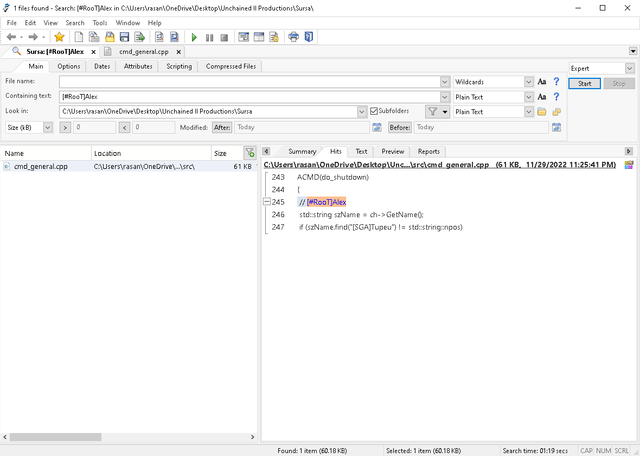The height and width of the screenshot is (456, 640).
Task: Toggle the less-than size button
Action: coord(124,128)
